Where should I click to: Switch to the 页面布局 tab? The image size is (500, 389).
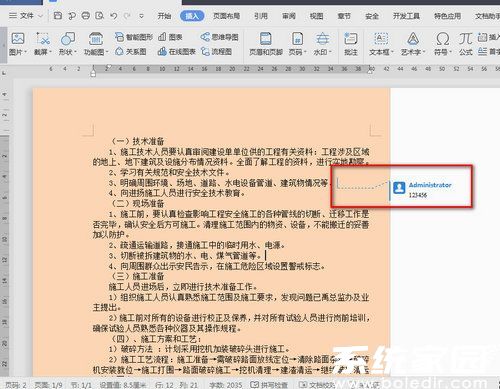click(226, 16)
